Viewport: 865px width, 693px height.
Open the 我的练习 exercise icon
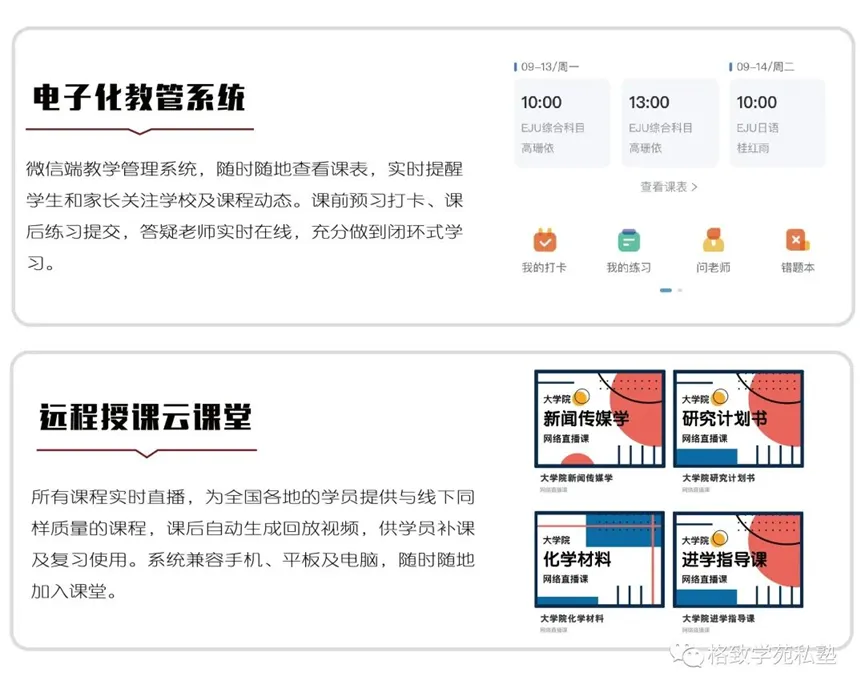click(629, 241)
